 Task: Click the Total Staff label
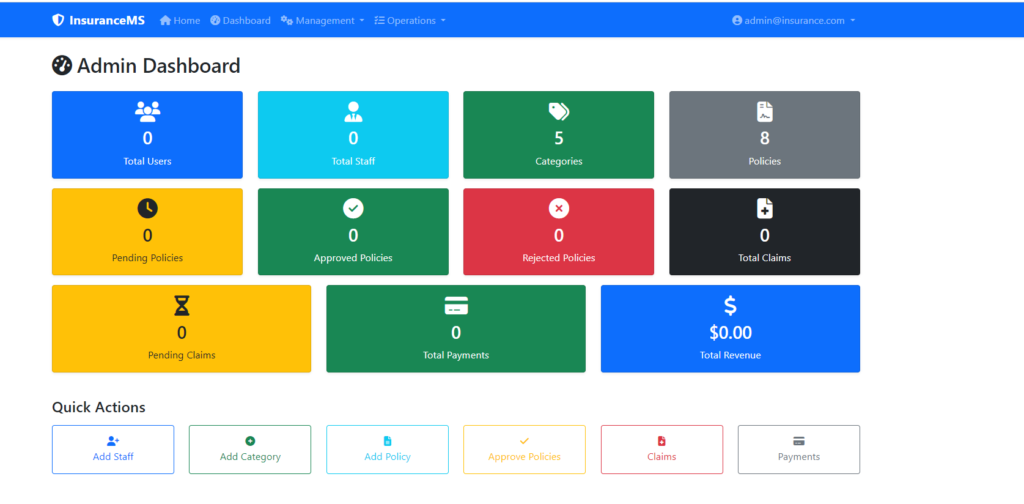click(x=353, y=161)
